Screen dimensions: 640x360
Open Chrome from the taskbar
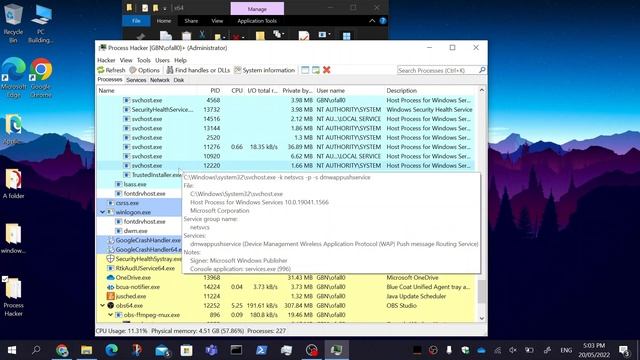[62, 350]
